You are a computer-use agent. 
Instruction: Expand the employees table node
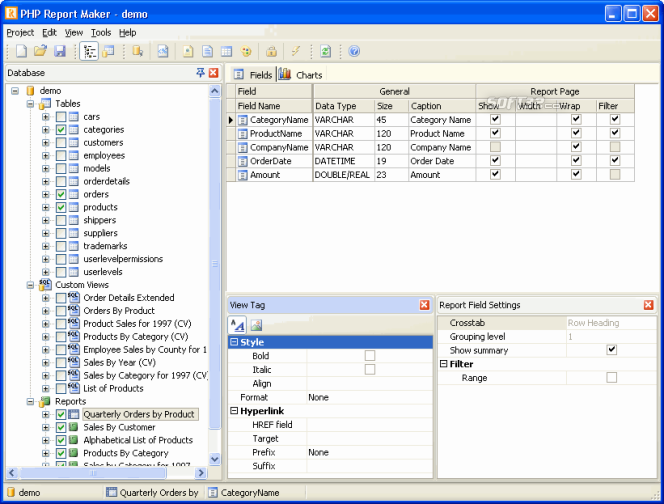tap(45, 155)
